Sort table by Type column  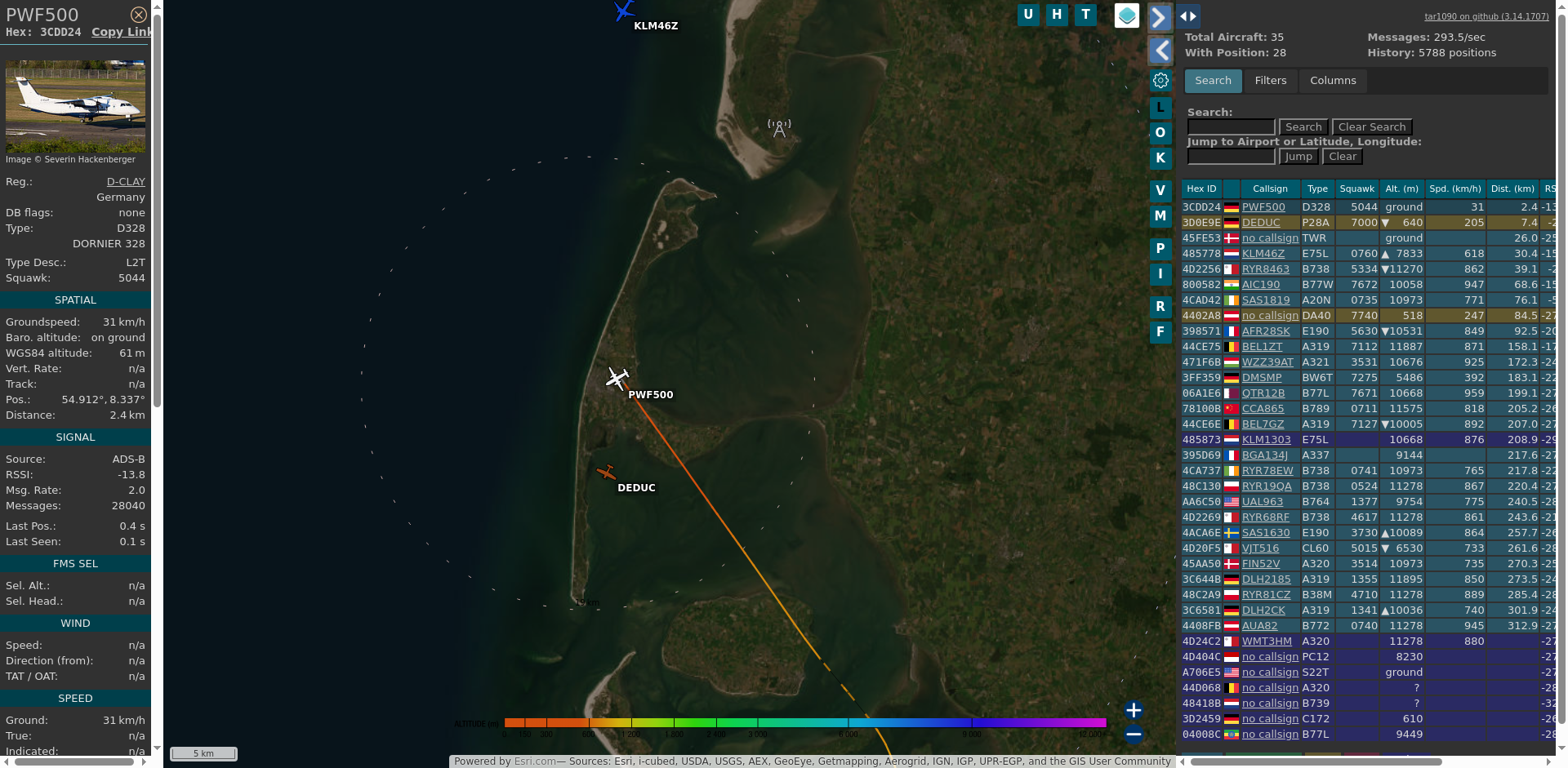(1317, 189)
